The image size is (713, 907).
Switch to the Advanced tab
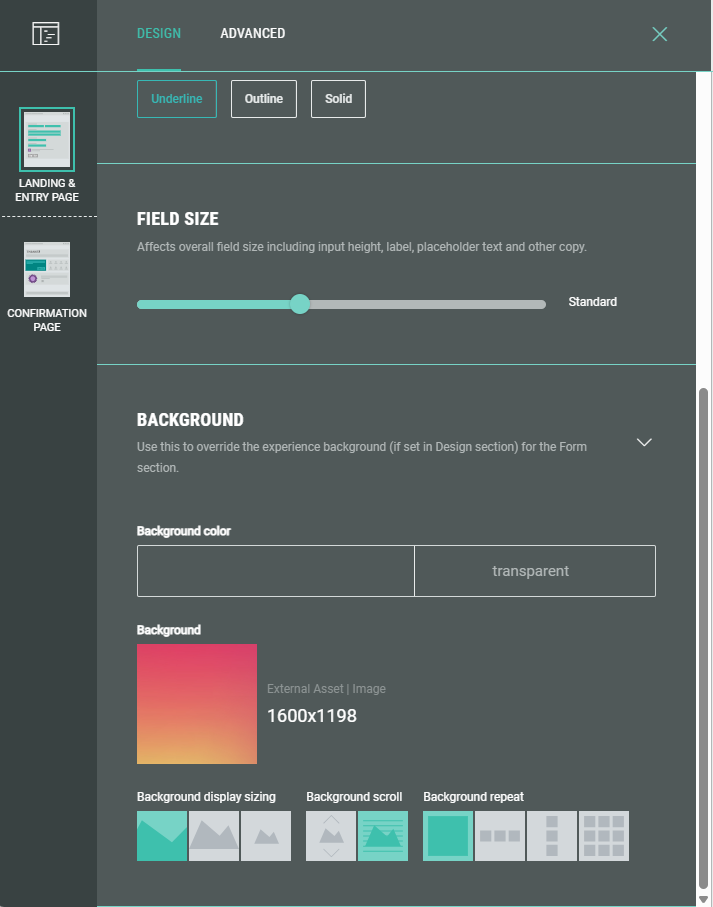point(252,34)
